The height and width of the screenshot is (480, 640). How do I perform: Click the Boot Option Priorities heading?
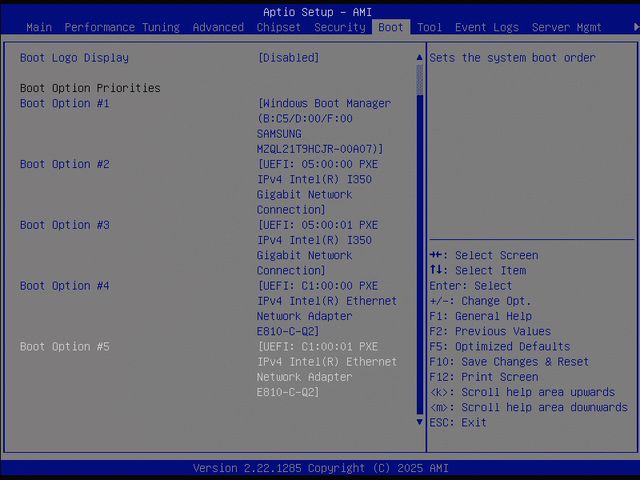(x=90, y=88)
